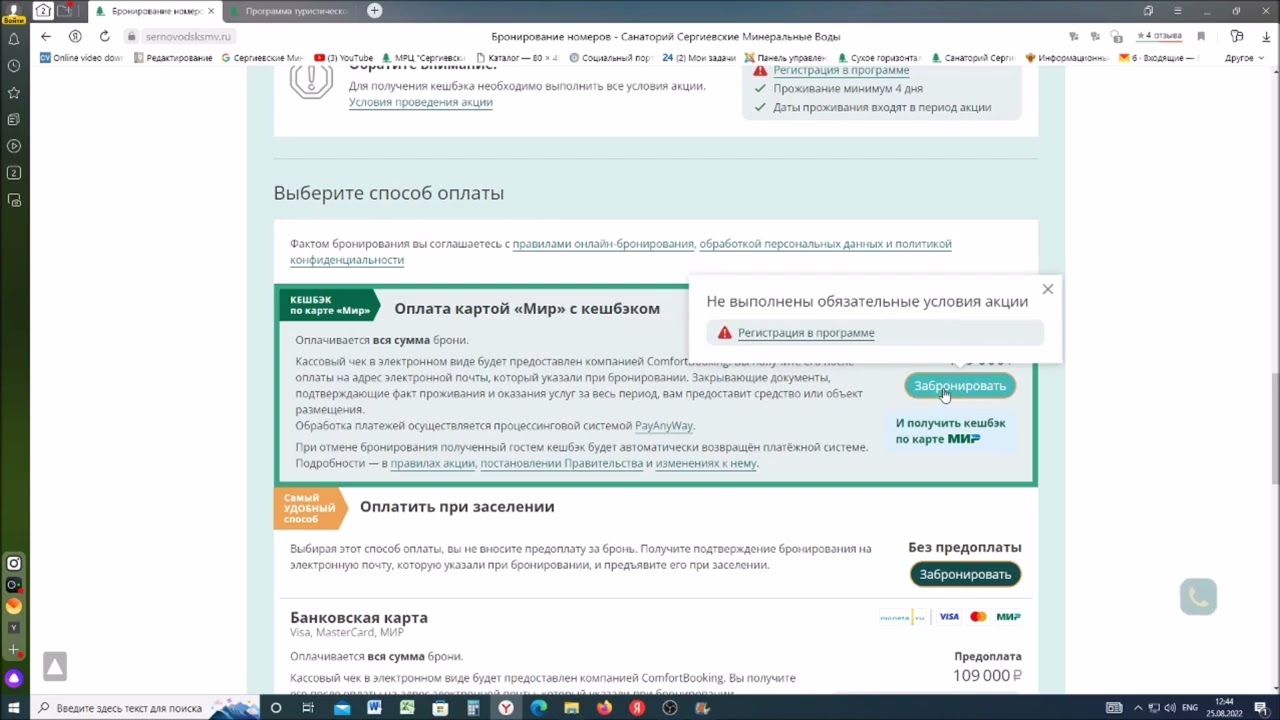Open the tab counter icon showing 2

tap(43, 11)
